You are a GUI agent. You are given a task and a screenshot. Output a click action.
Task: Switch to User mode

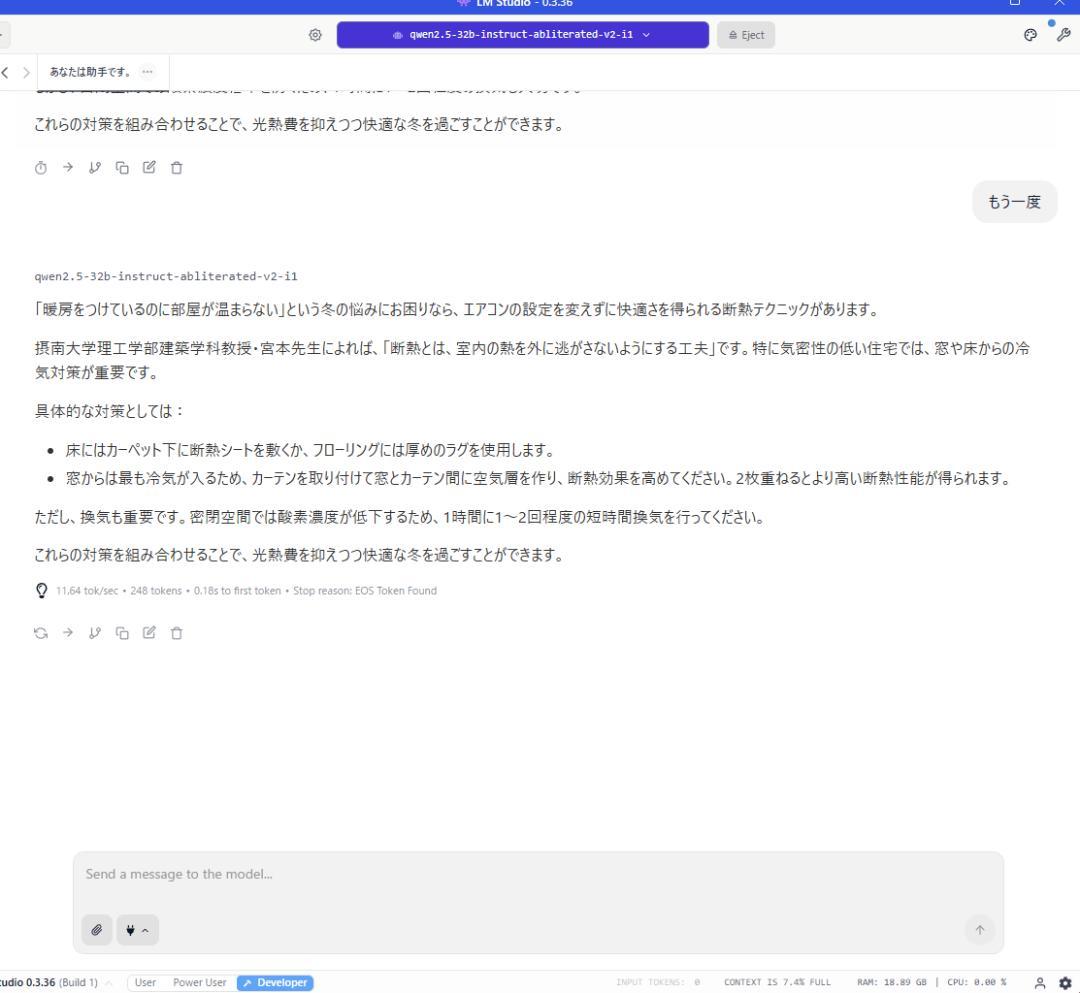(x=145, y=983)
